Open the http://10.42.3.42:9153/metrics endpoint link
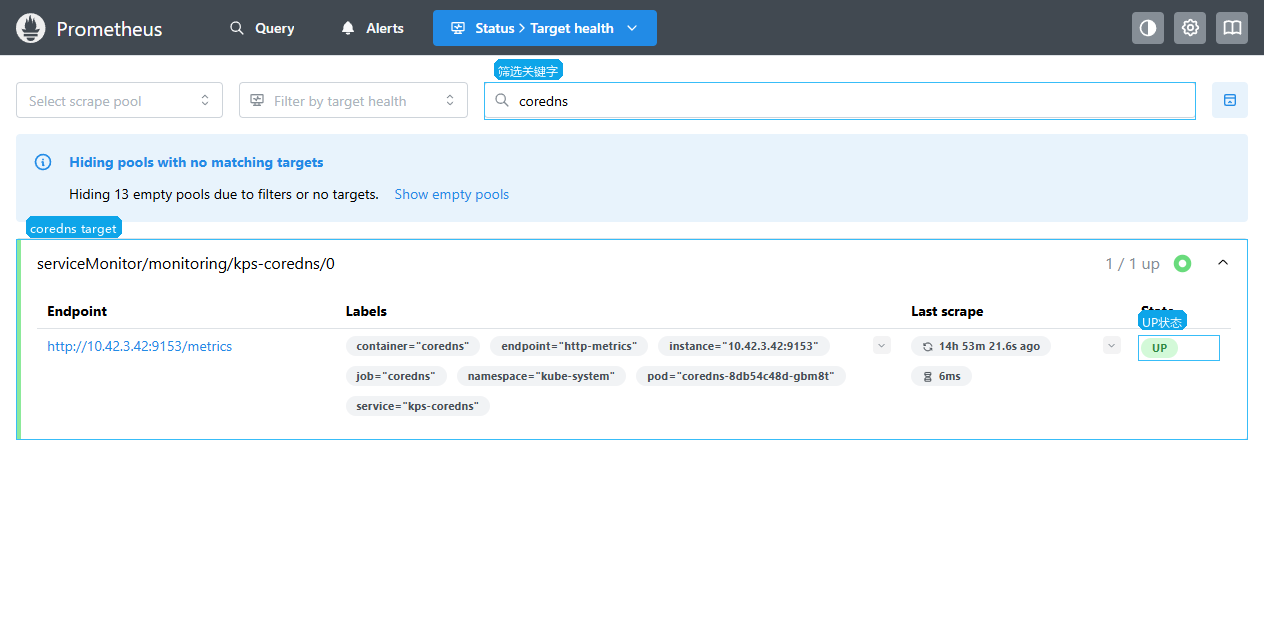Screen dimensions: 1264x625 (x=140, y=346)
